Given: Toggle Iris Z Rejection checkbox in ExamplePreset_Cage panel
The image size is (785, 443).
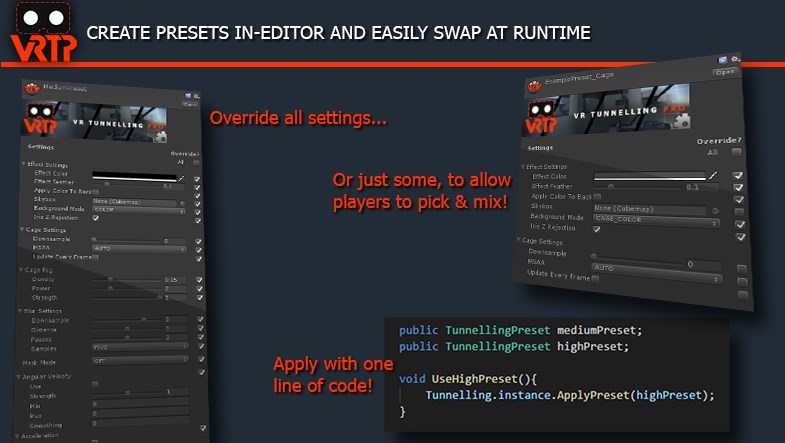Looking at the screenshot, I should pos(596,229).
